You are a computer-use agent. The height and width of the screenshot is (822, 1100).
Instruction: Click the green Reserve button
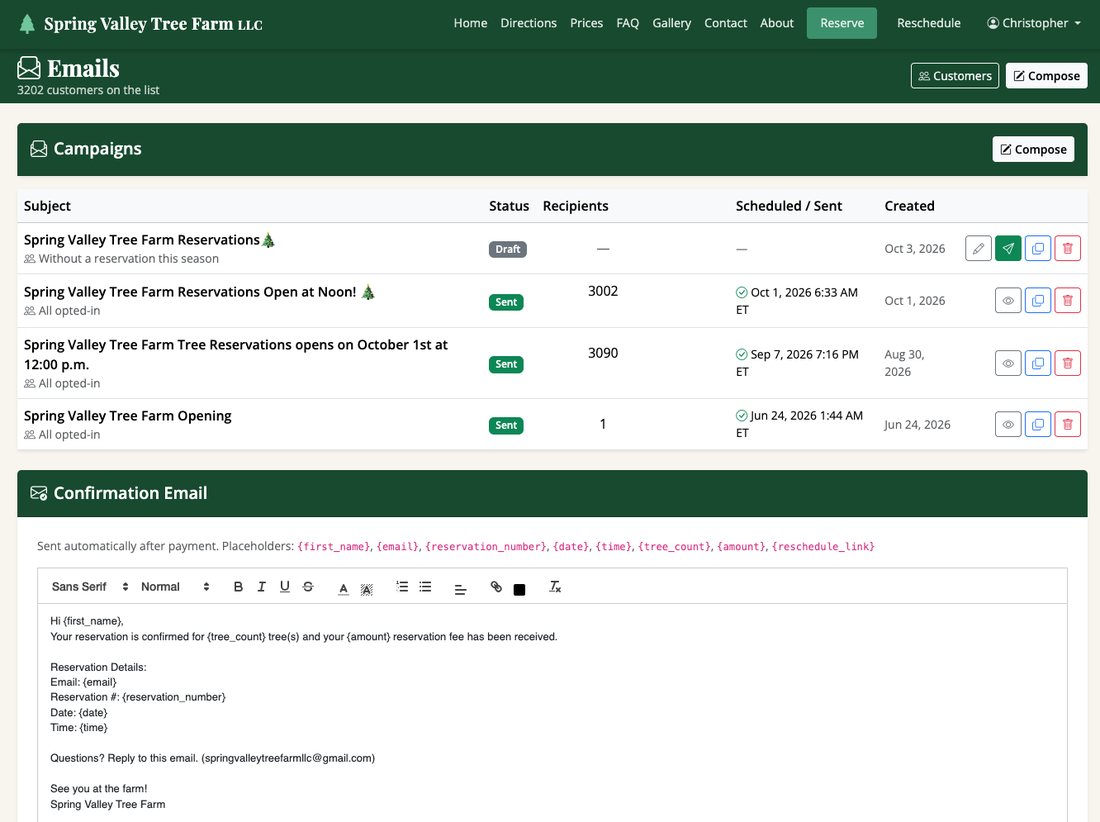(842, 23)
